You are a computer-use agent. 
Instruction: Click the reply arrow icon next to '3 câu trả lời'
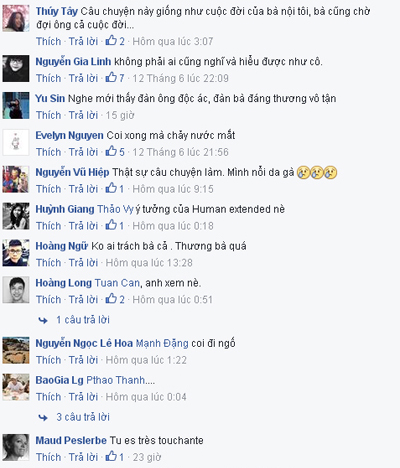click(43, 417)
